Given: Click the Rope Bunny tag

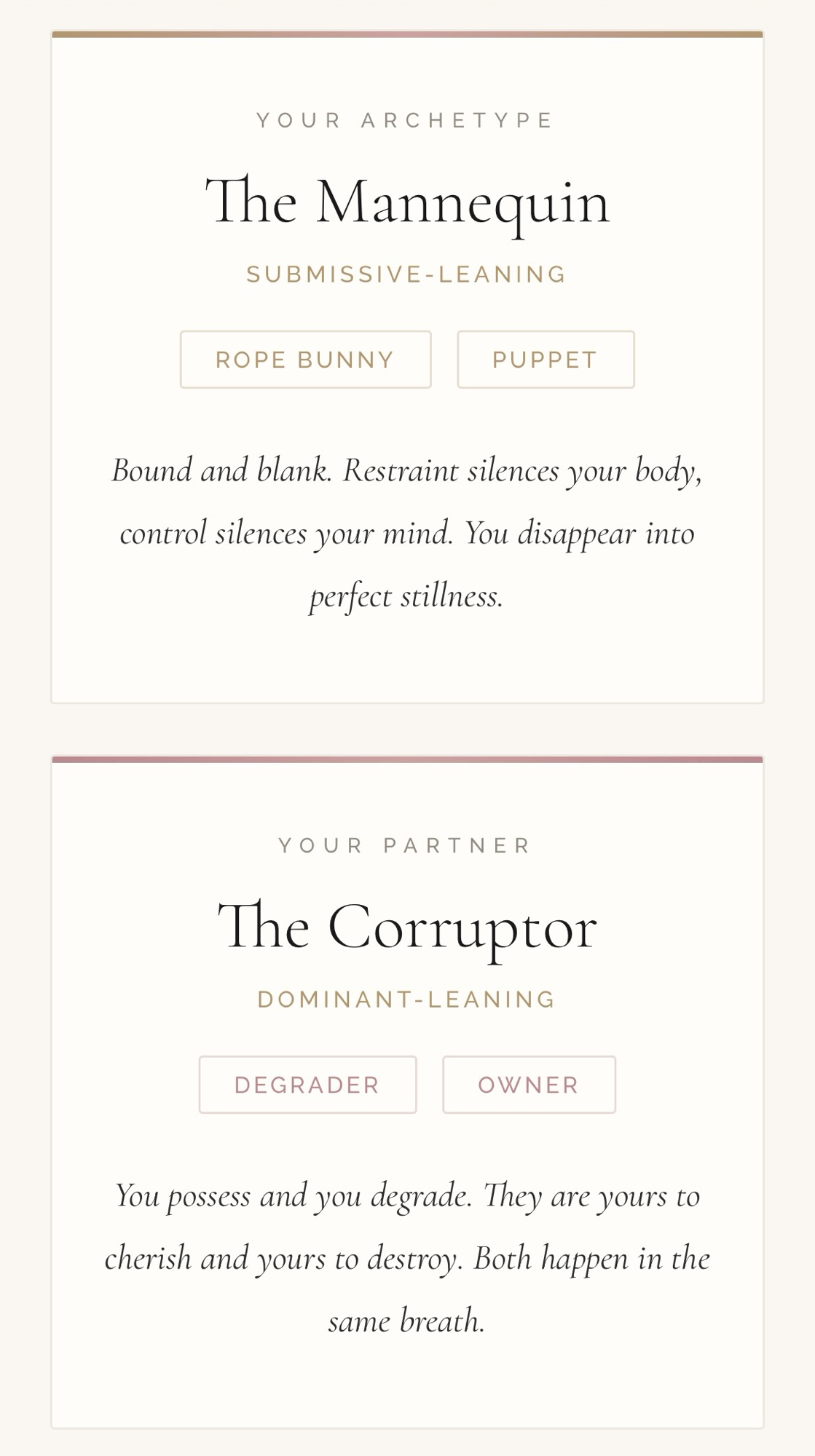Looking at the screenshot, I should (x=305, y=360).
